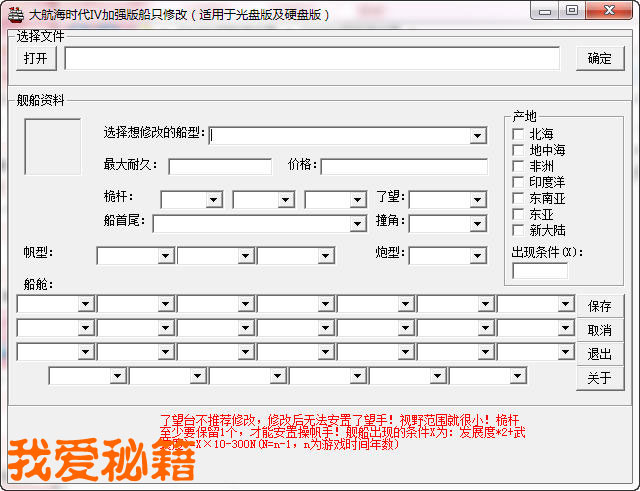Screen dimensions: 640x491
Task: Enable the 北海 origin checkbox
Action: pos(518,134)
